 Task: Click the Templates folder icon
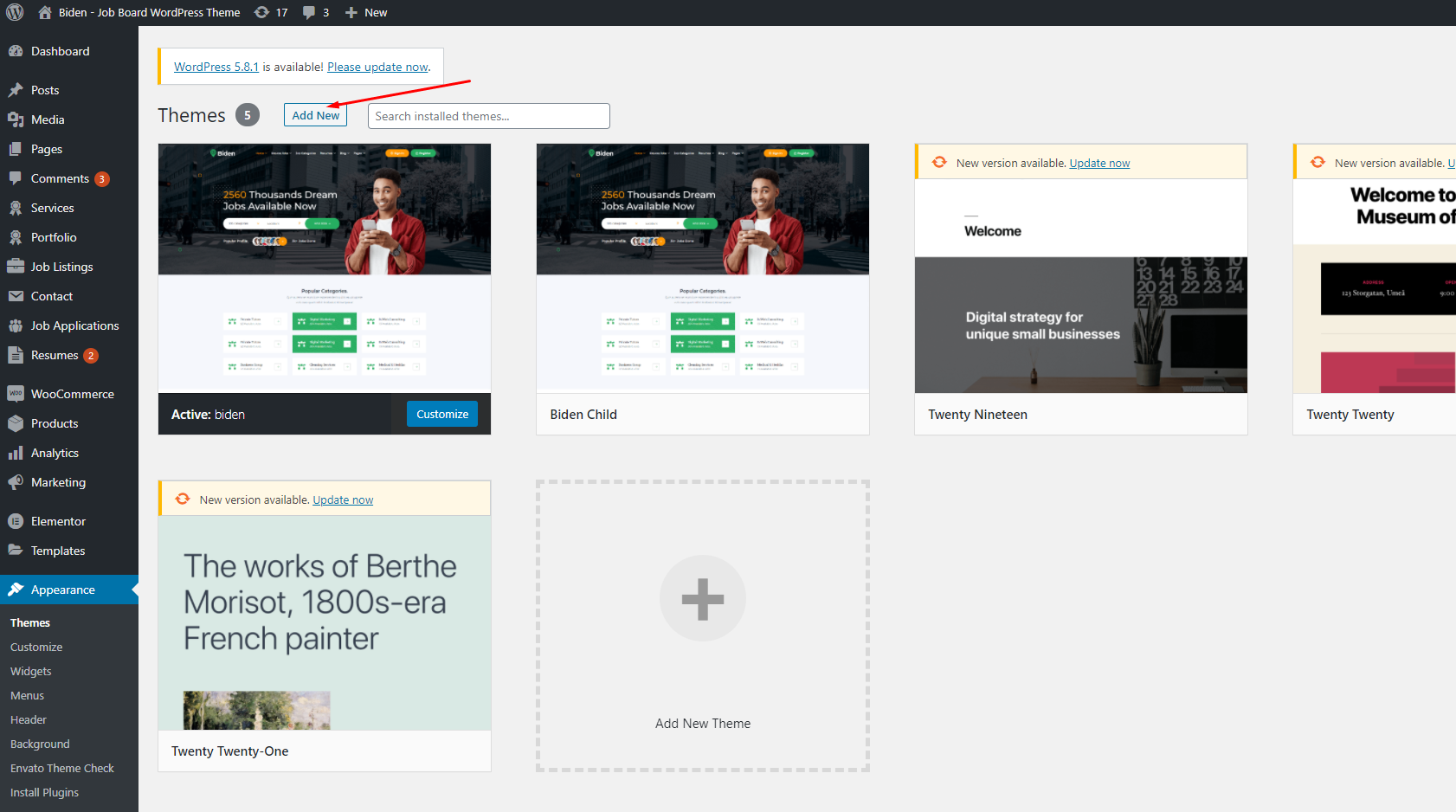[x=16, y=551]
